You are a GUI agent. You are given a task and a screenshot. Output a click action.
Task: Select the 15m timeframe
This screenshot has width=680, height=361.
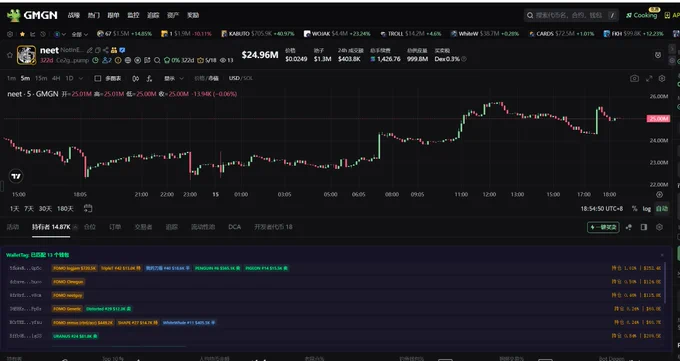[41, 79]
